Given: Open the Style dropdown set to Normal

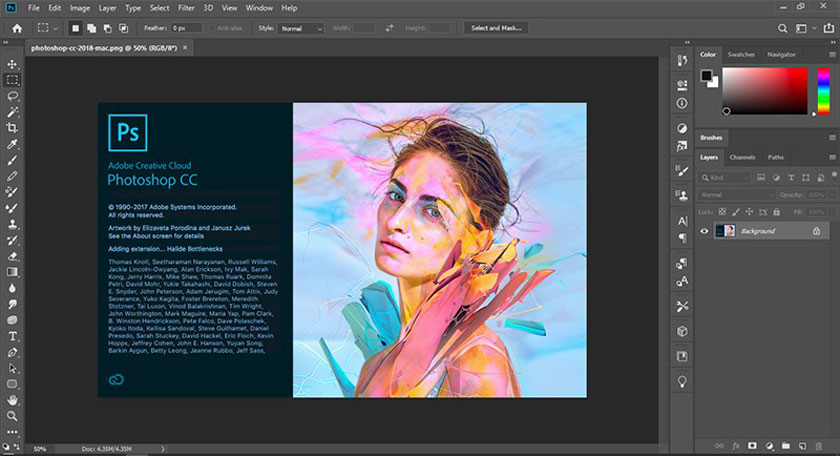Looking at the screenshot, I should coord(301,29).
